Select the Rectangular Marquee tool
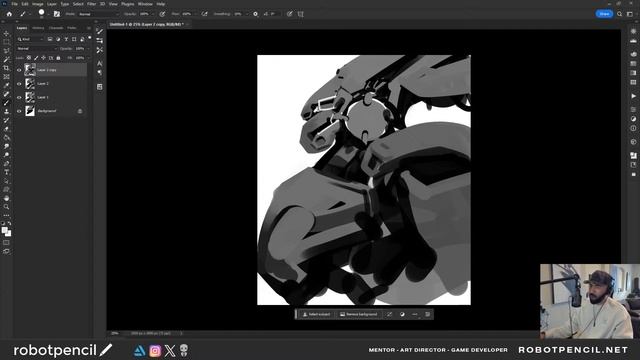Screen dimensions: 640x360 (x=6, y=42)
